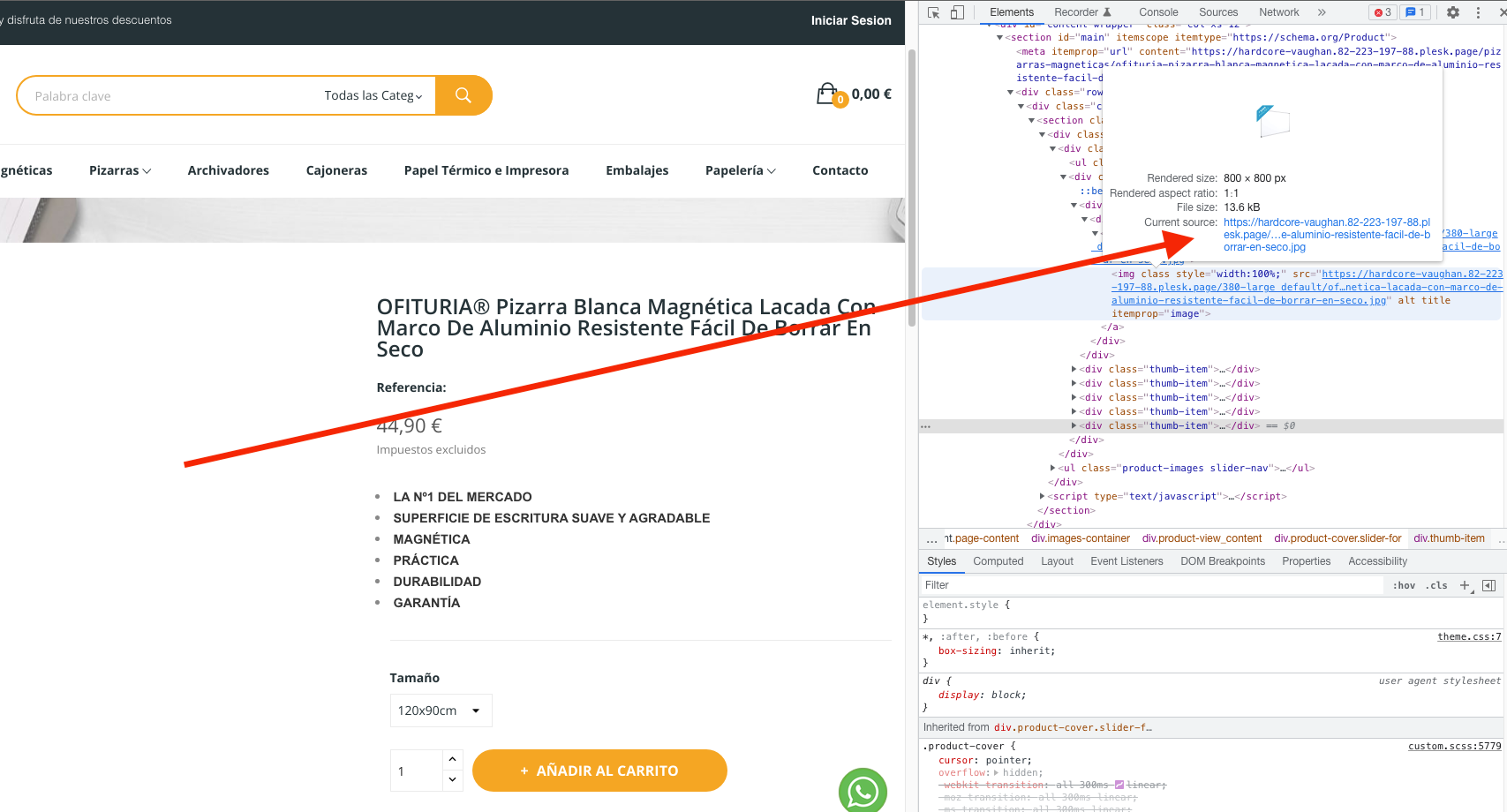Click the Iniciar Sesion link
Image resolution: width=1507 pixels, height=812 pixels.
click(851, 20)
